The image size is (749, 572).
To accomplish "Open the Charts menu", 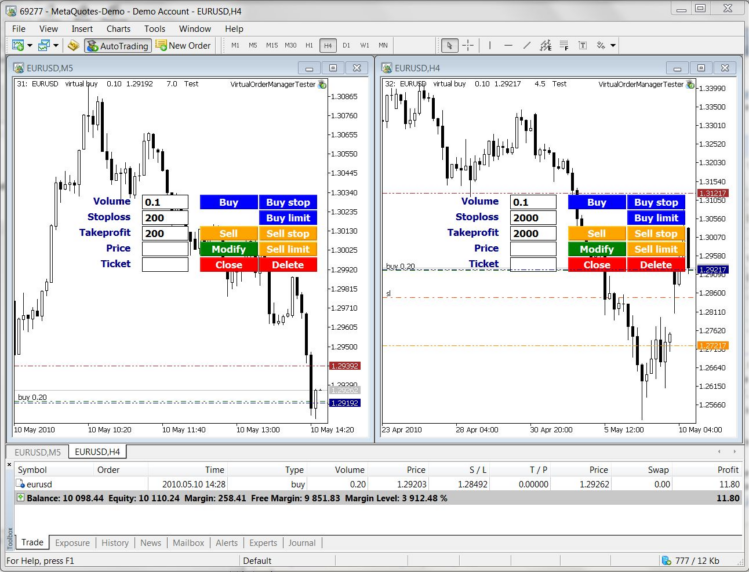I will coord(118,29).
